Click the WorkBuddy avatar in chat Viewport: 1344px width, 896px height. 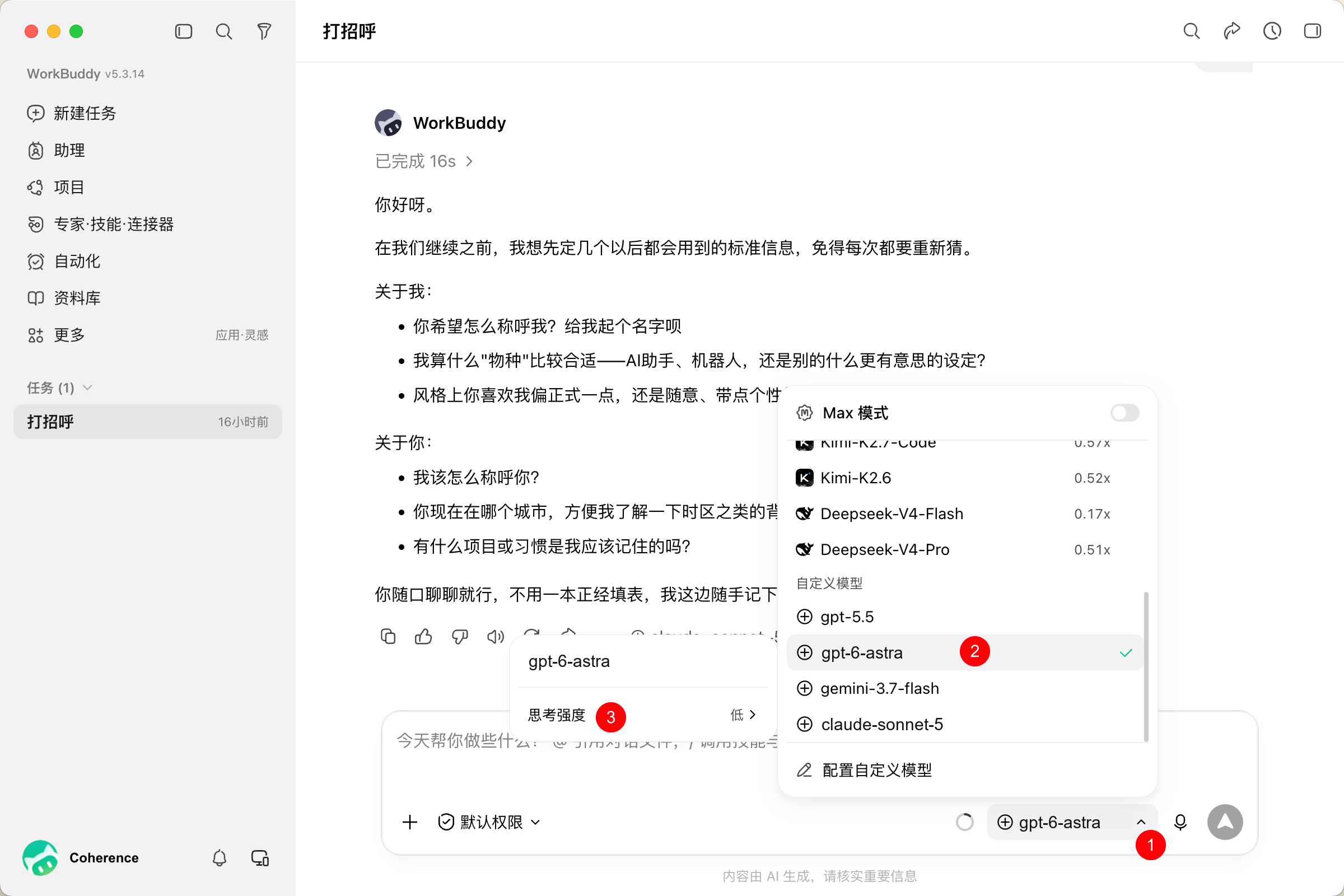coord(388,123)
